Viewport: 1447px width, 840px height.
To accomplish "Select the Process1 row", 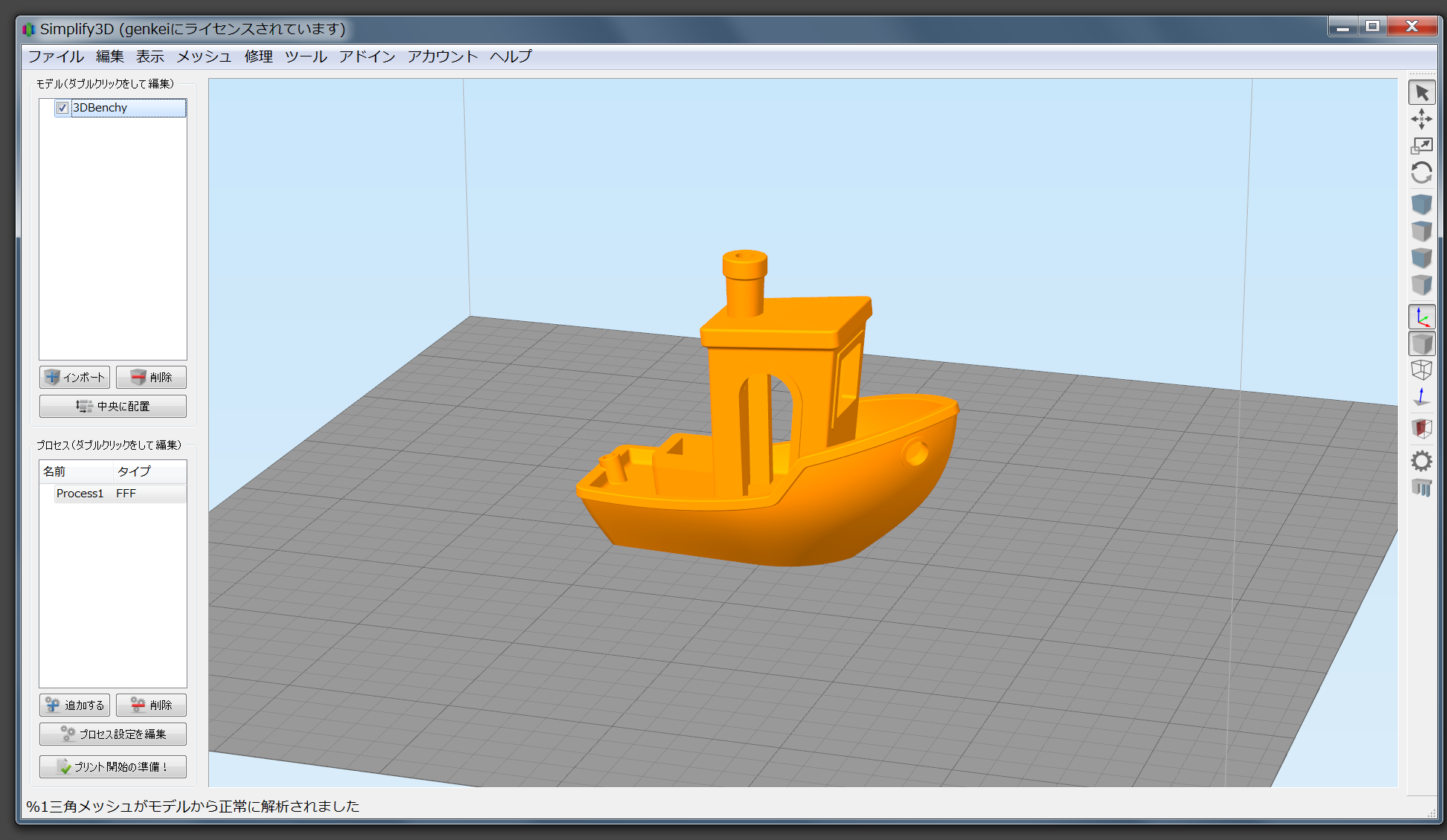I will (x=120, y=494).
